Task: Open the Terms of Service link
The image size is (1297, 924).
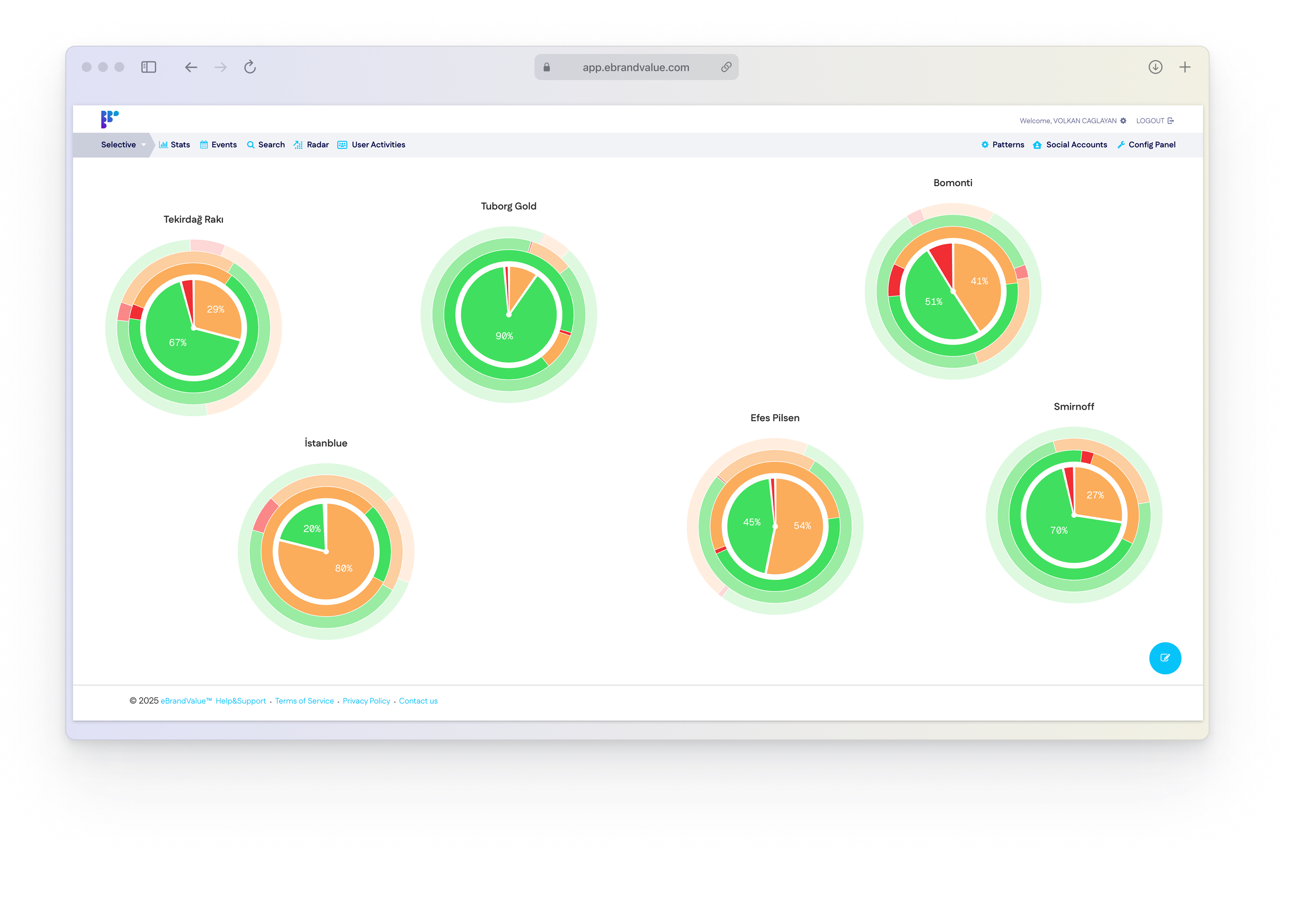Action: pyautogui.click(x=304, y=701)
